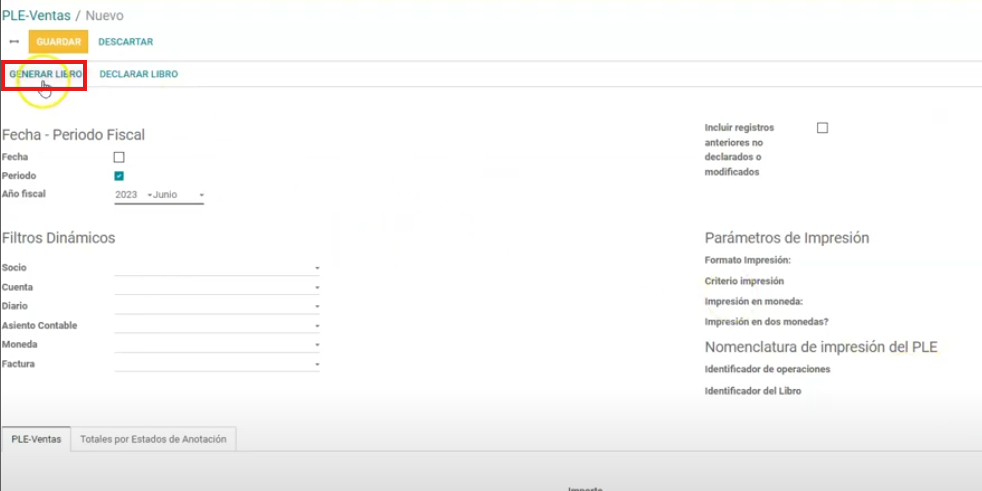Image resolution: width=982 pixels, height=491 pixels.
Task: Select the PLE-Ventas tab
Action: click(36, 439)
